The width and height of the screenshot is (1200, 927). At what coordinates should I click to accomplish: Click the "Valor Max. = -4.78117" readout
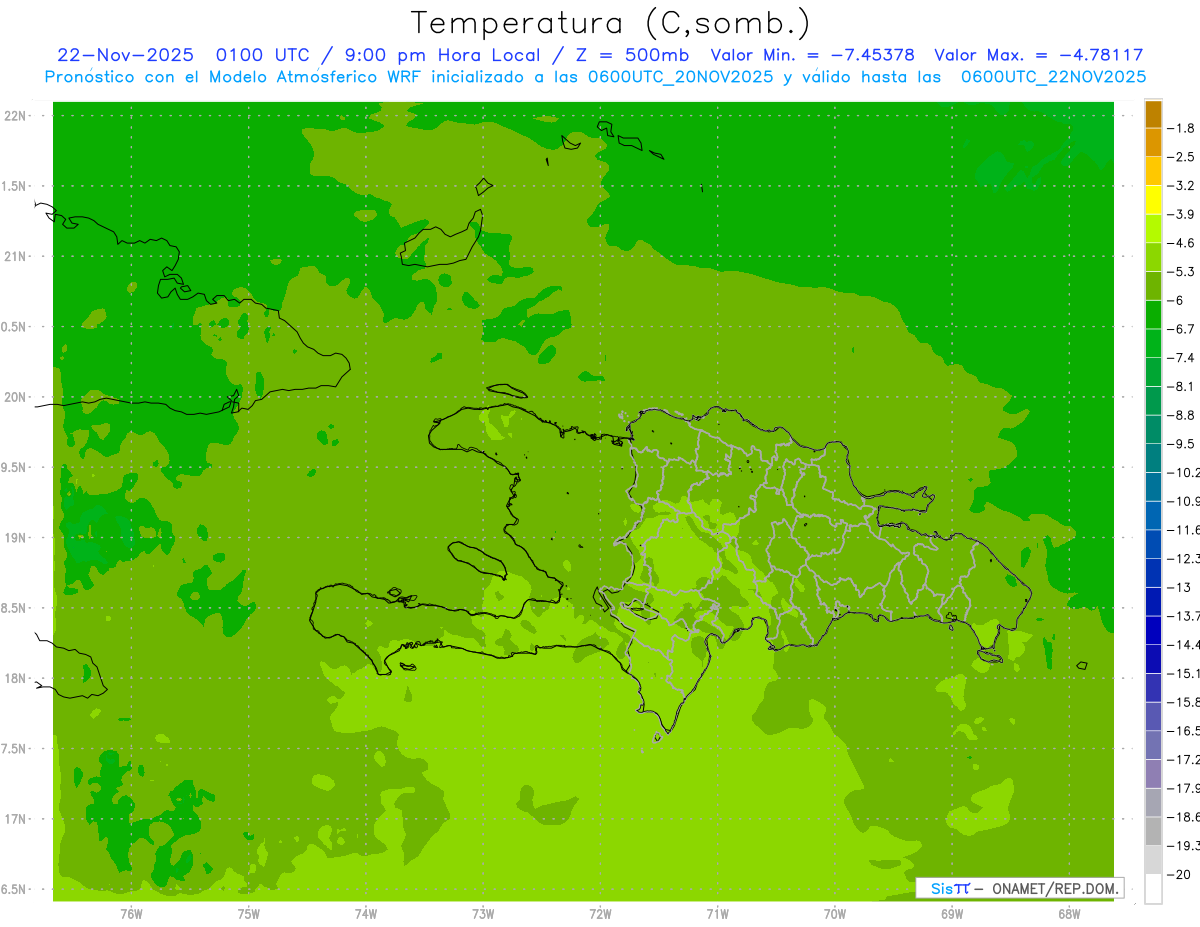point(1038,55)
